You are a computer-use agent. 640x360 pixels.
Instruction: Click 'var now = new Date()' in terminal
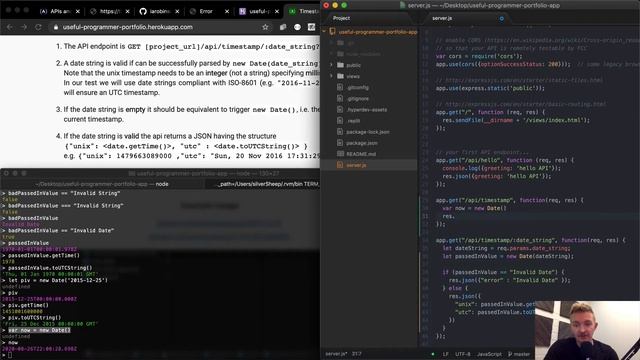click(x=39, y=330)
